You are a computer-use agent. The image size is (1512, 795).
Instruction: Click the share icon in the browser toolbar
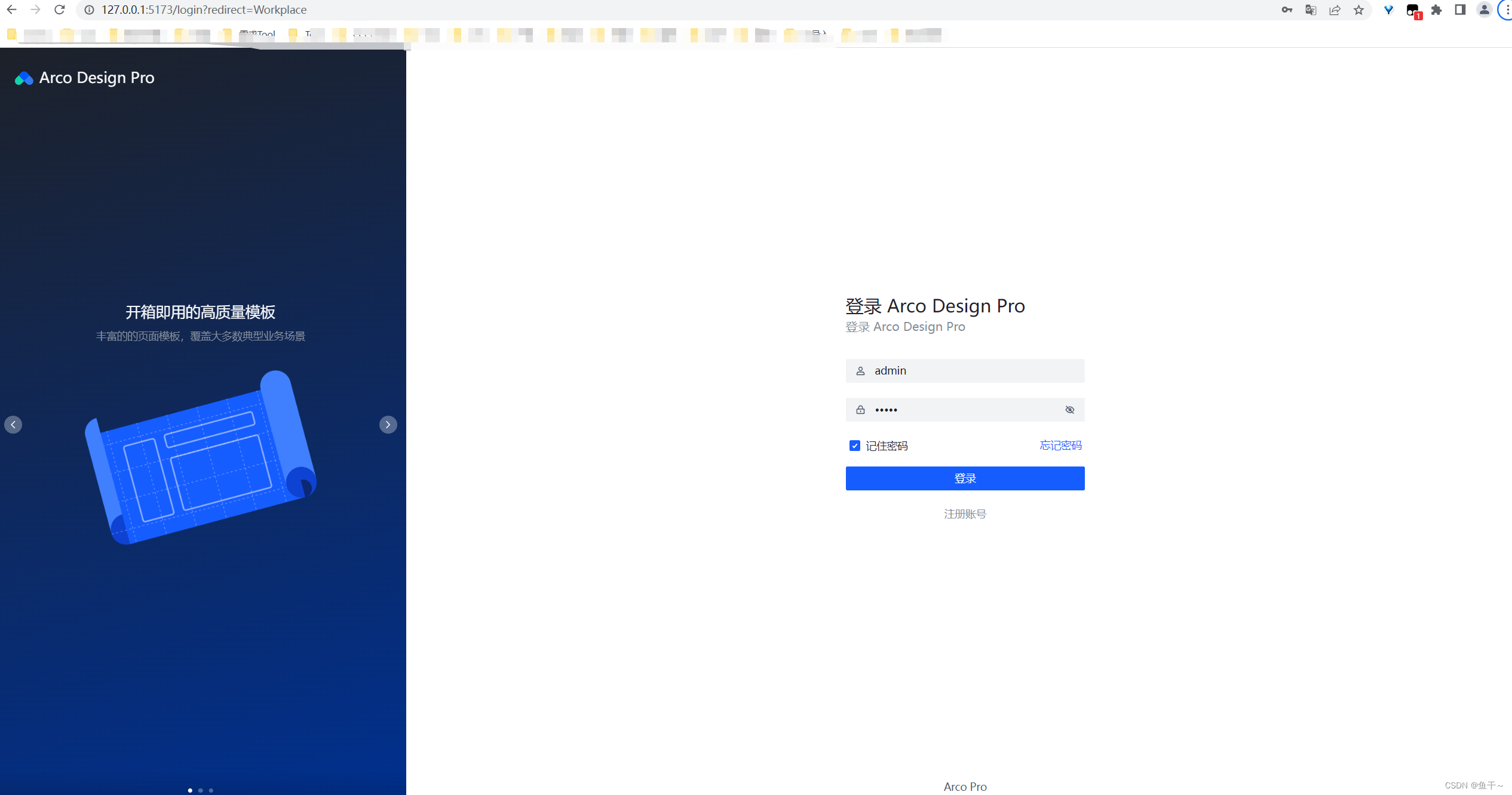[x=1335, y=10]
